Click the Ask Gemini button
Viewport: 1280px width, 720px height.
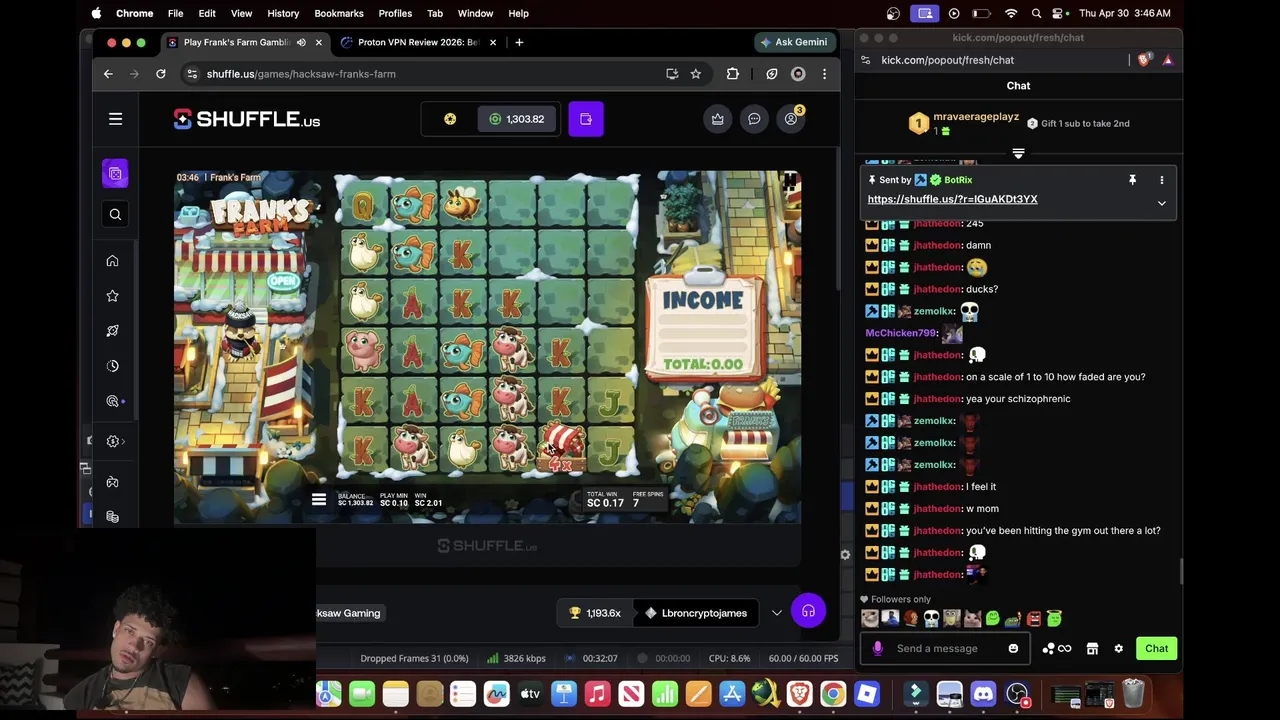[794, 42]
